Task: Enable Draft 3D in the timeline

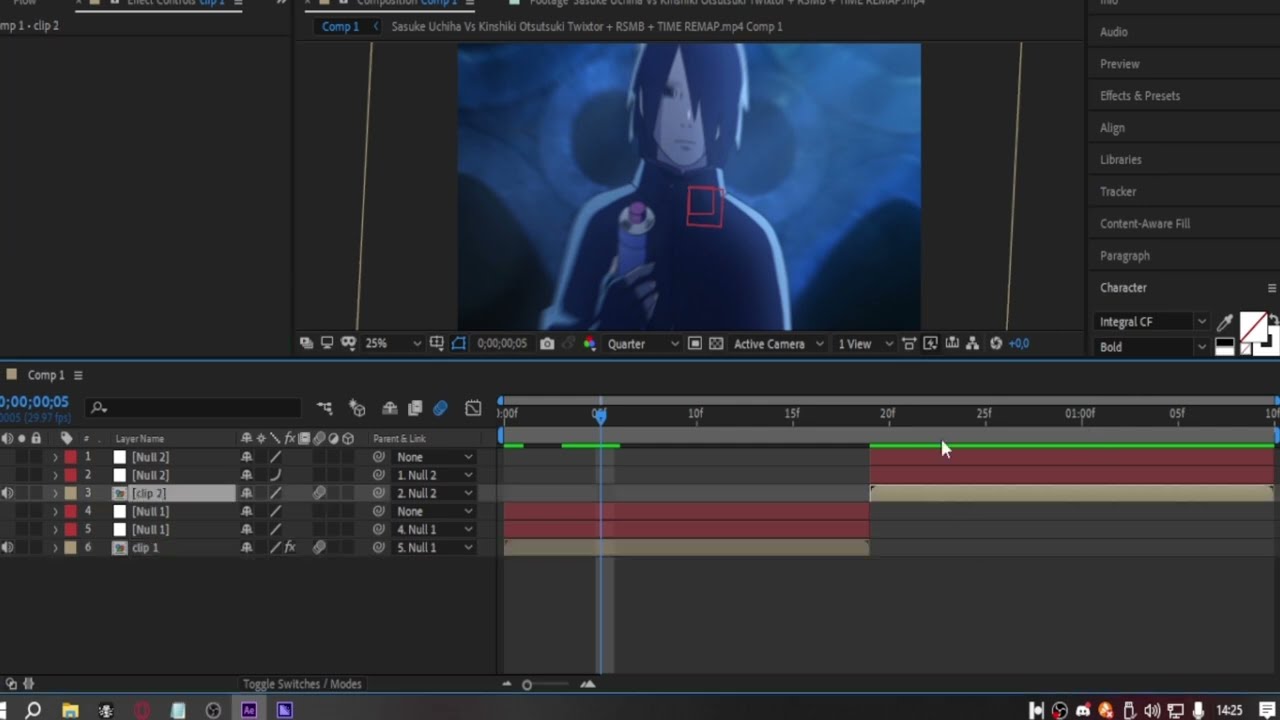Action: [x=357, y=408]
